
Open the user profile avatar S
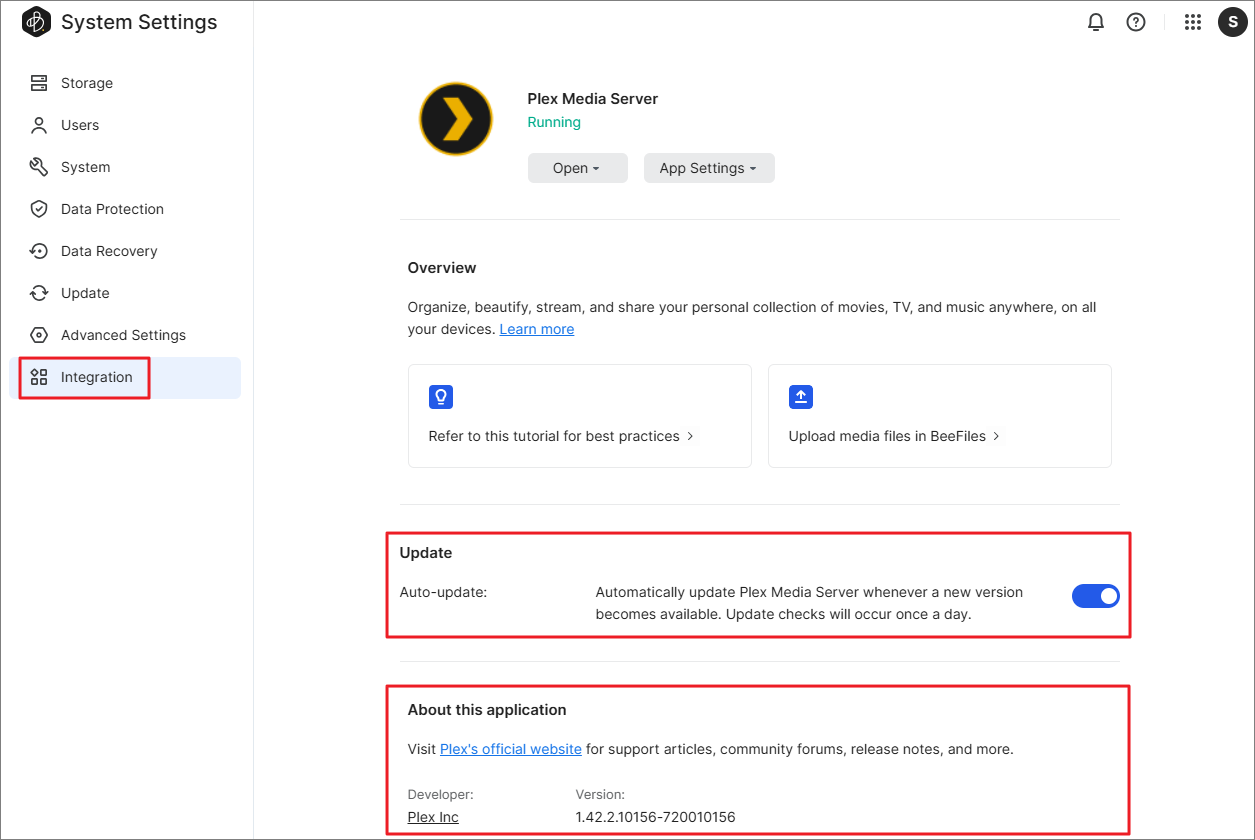tap(1232, 22)
